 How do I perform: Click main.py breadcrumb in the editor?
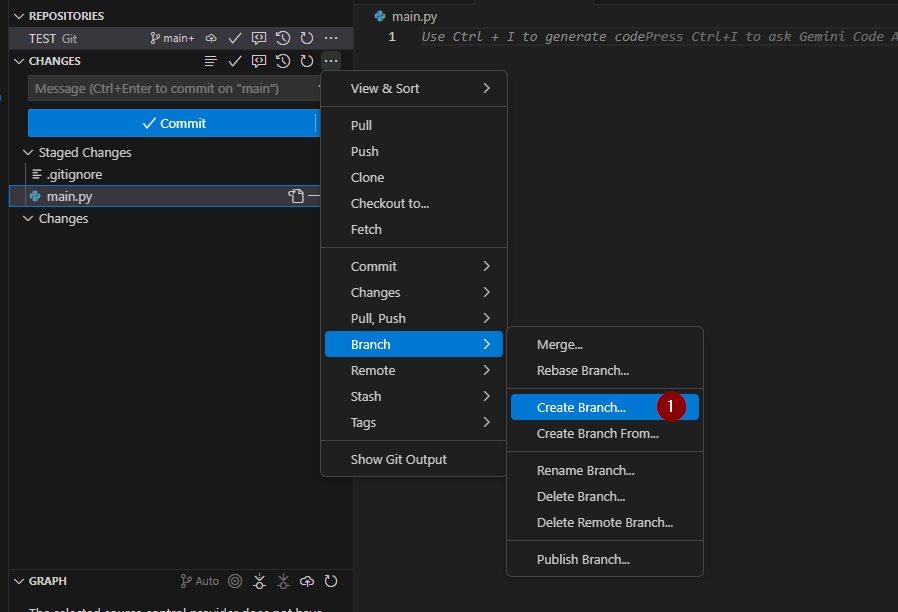pos(405,17)
